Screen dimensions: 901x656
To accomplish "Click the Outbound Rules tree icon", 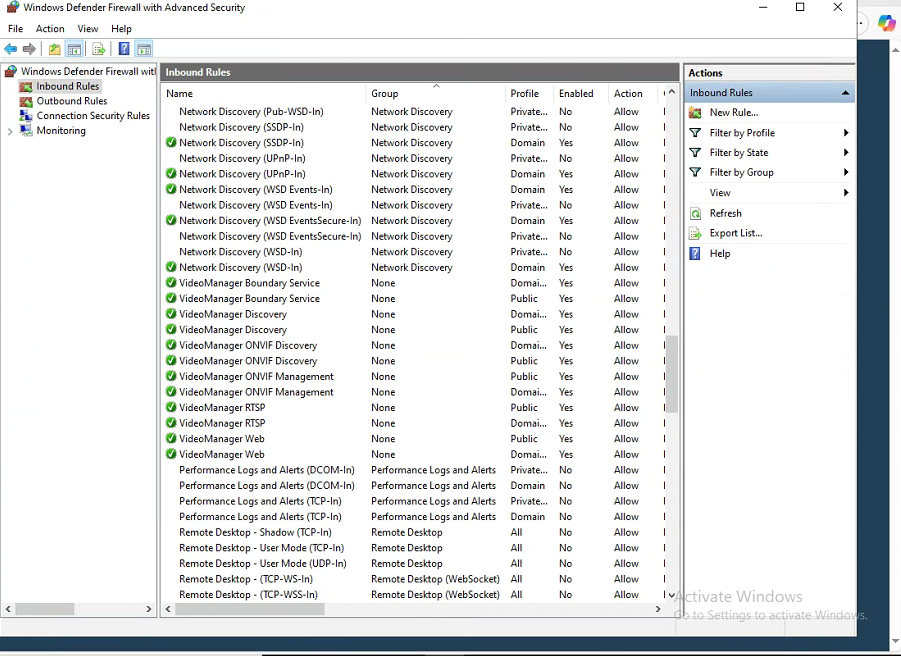I will (x=26, y=102).
